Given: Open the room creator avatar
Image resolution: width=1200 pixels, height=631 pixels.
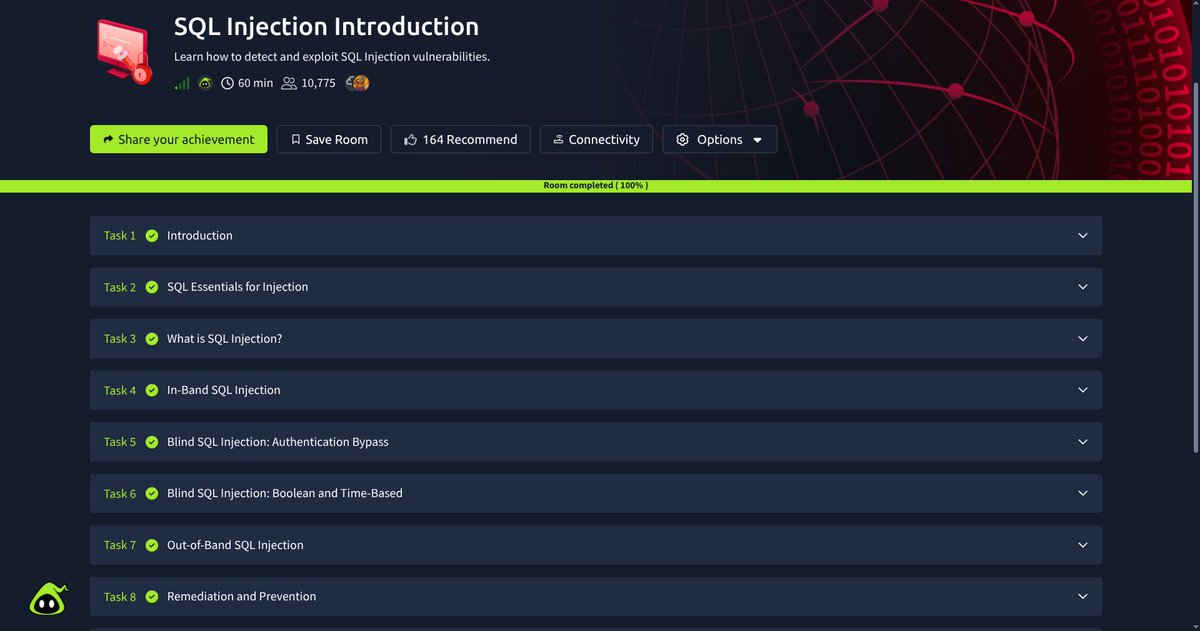Looking at the screenshot, I should click(x=357, y=83).
